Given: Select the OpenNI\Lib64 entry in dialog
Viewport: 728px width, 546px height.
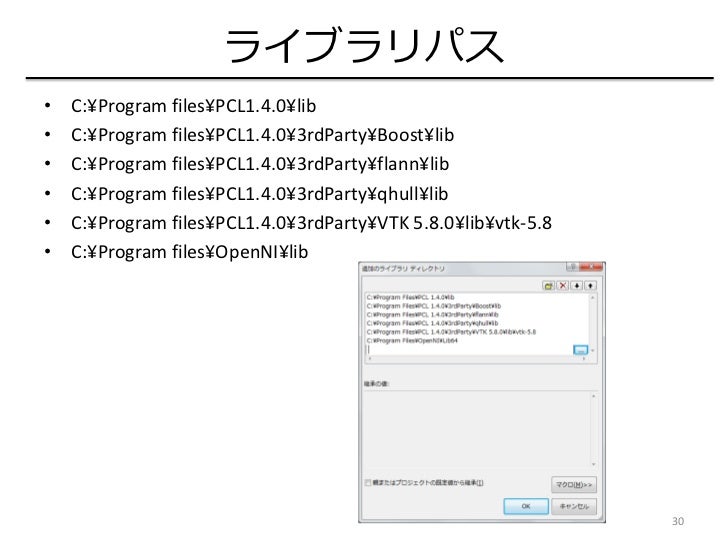Looking at the screenshot, I should point(412,341).
